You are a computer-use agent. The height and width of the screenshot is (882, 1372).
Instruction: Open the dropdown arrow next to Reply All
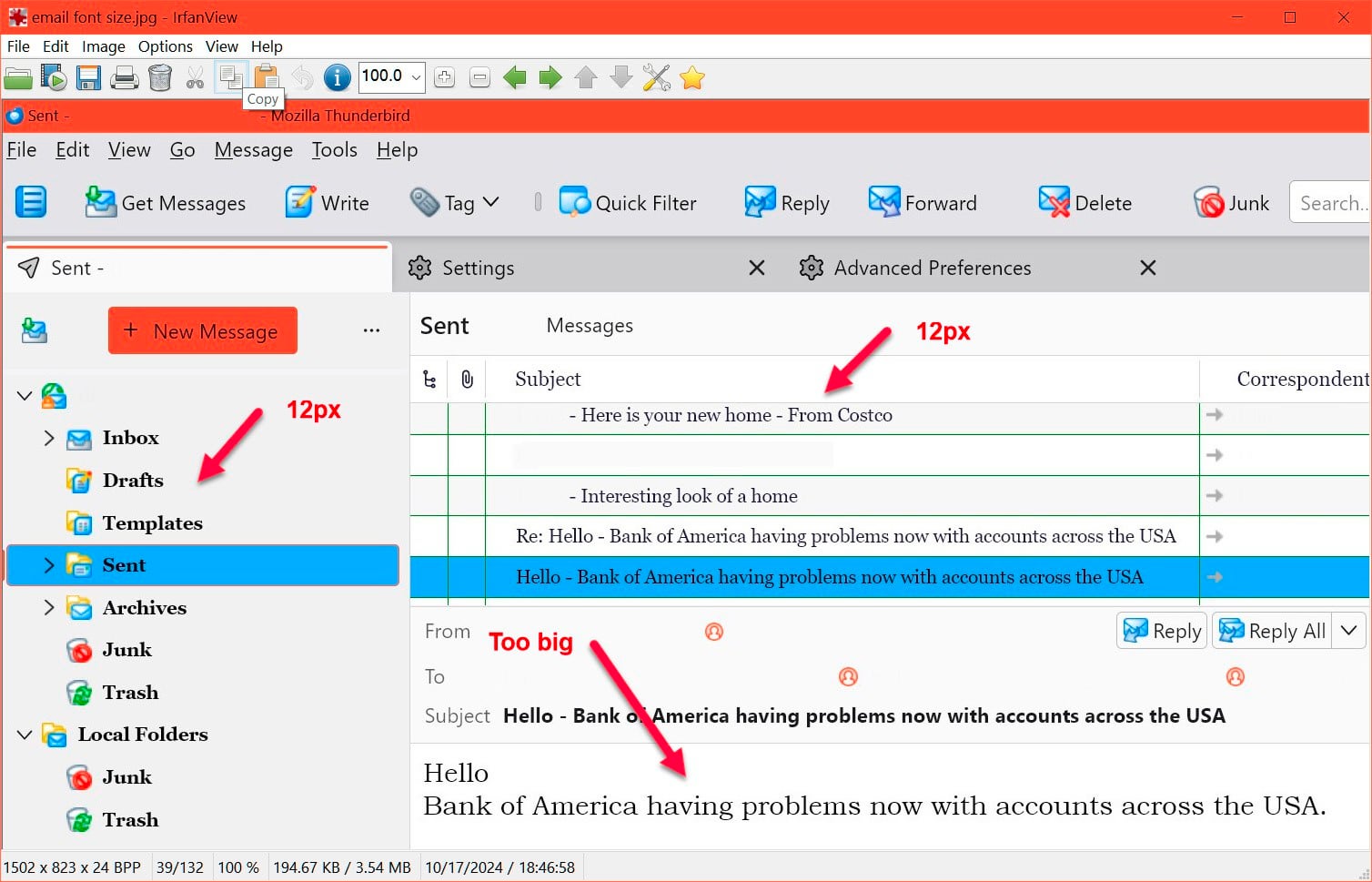tap(1348, 630)
